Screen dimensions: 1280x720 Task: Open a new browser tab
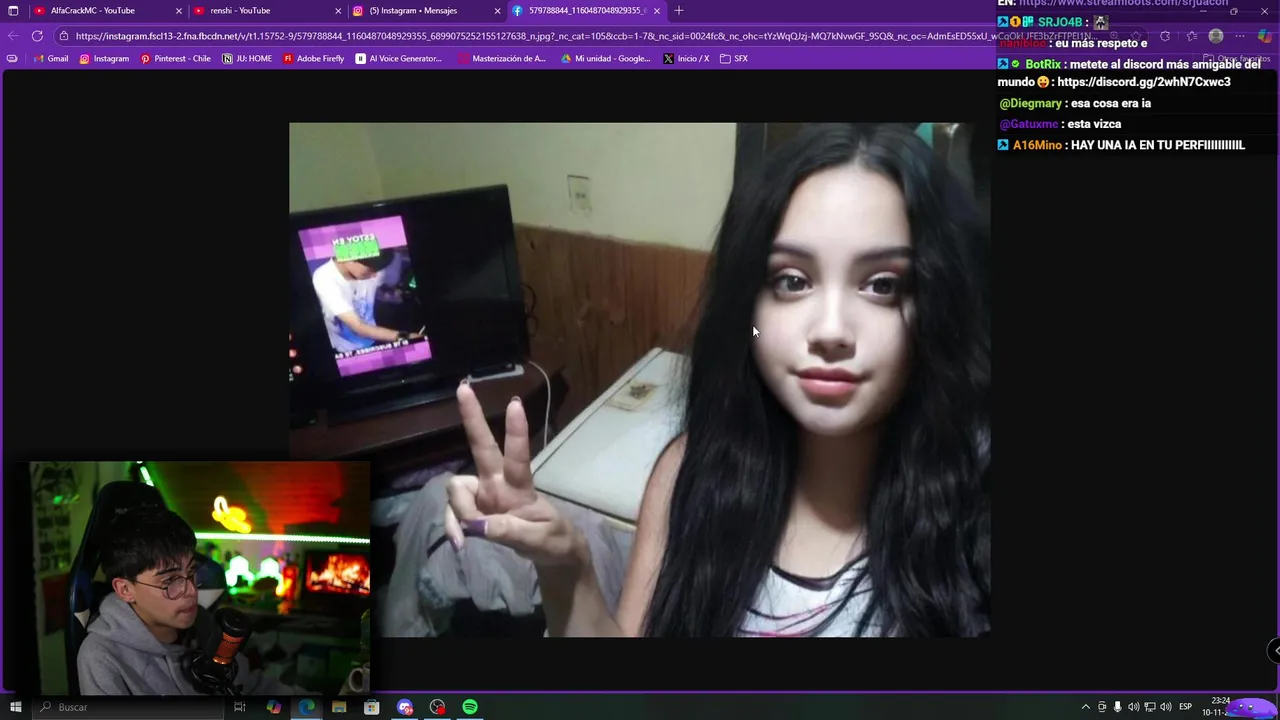[679, 11]
